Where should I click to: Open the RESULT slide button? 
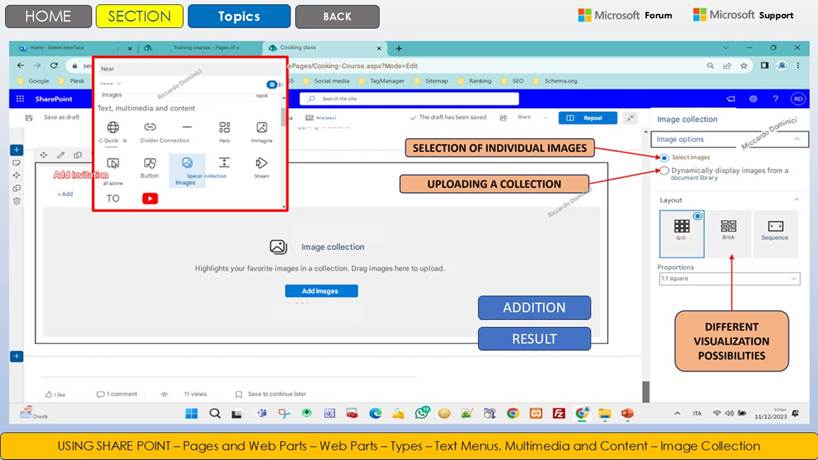(x=534, y=339)
